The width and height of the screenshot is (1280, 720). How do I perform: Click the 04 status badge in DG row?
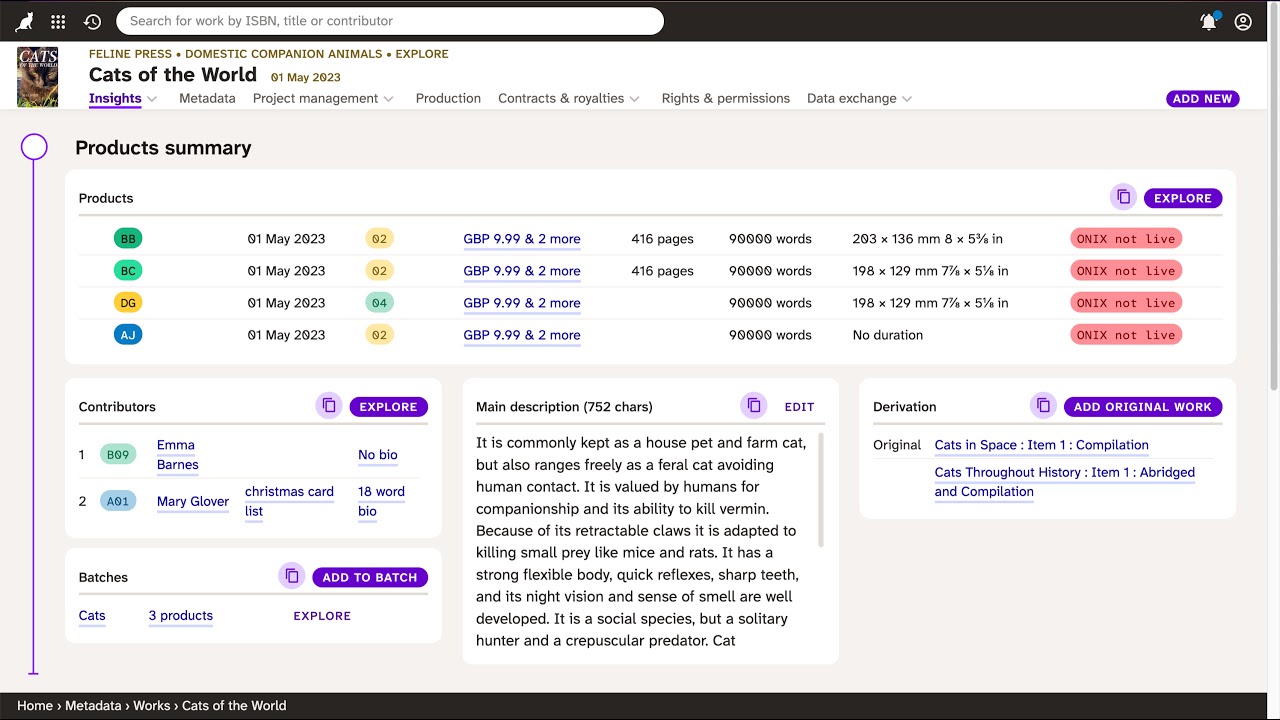tap(379, 303)
